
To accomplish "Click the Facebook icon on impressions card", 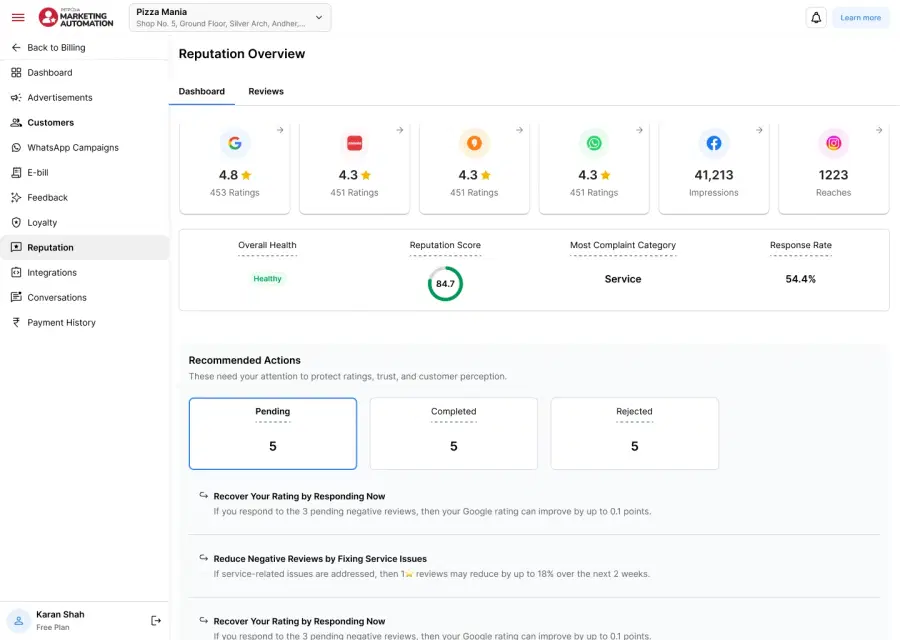I will click(713, 143).
